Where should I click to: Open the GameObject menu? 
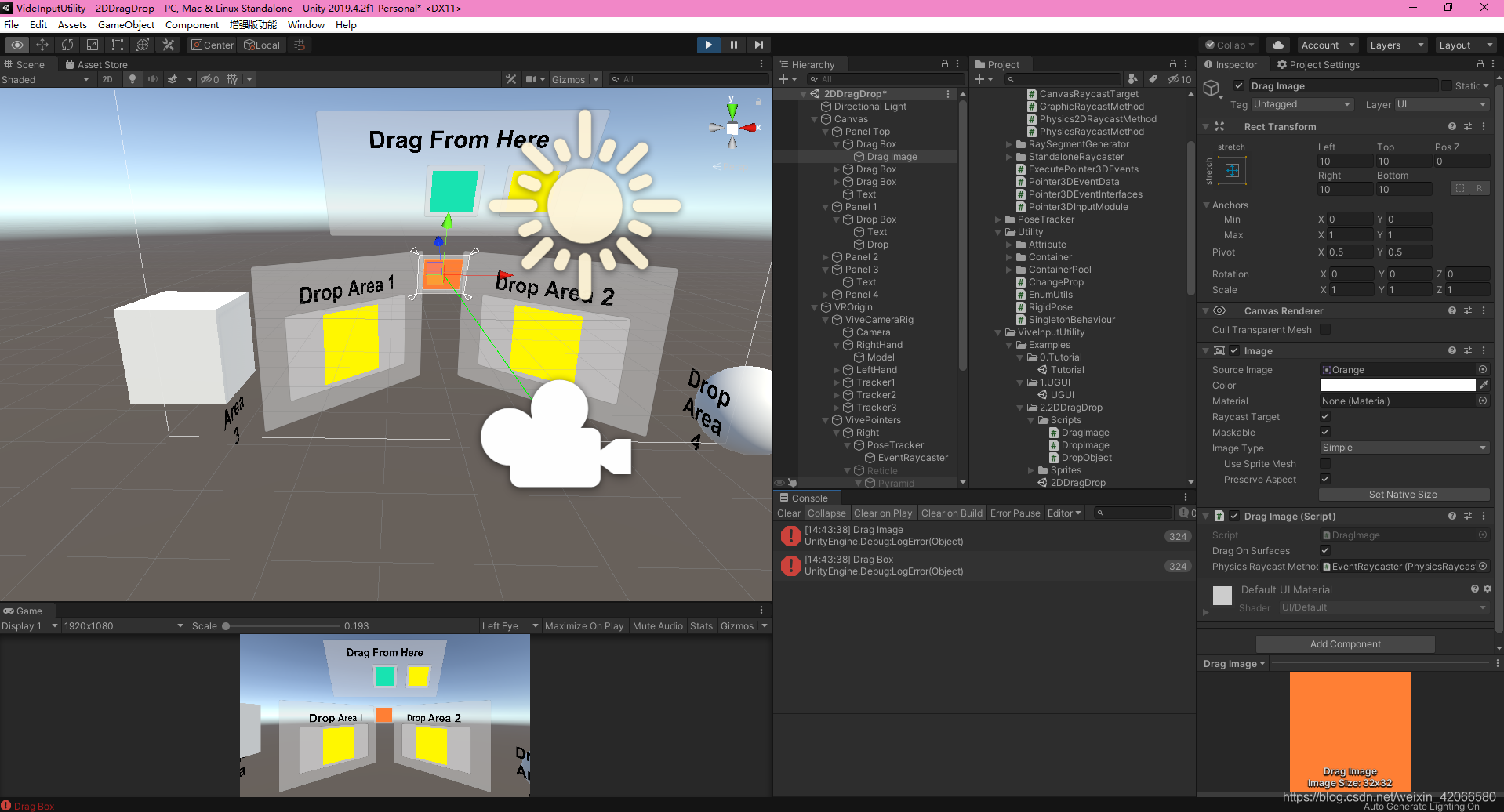pos(126,24)
